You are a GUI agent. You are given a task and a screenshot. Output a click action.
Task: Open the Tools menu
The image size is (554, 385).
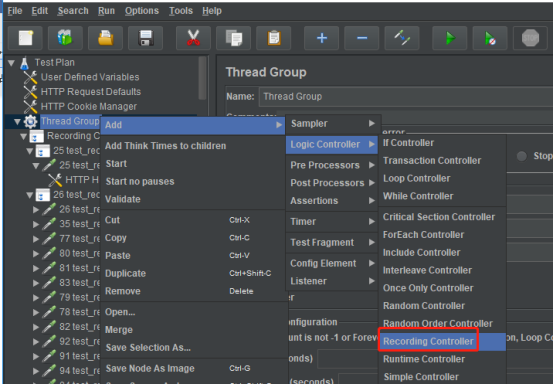181,11
